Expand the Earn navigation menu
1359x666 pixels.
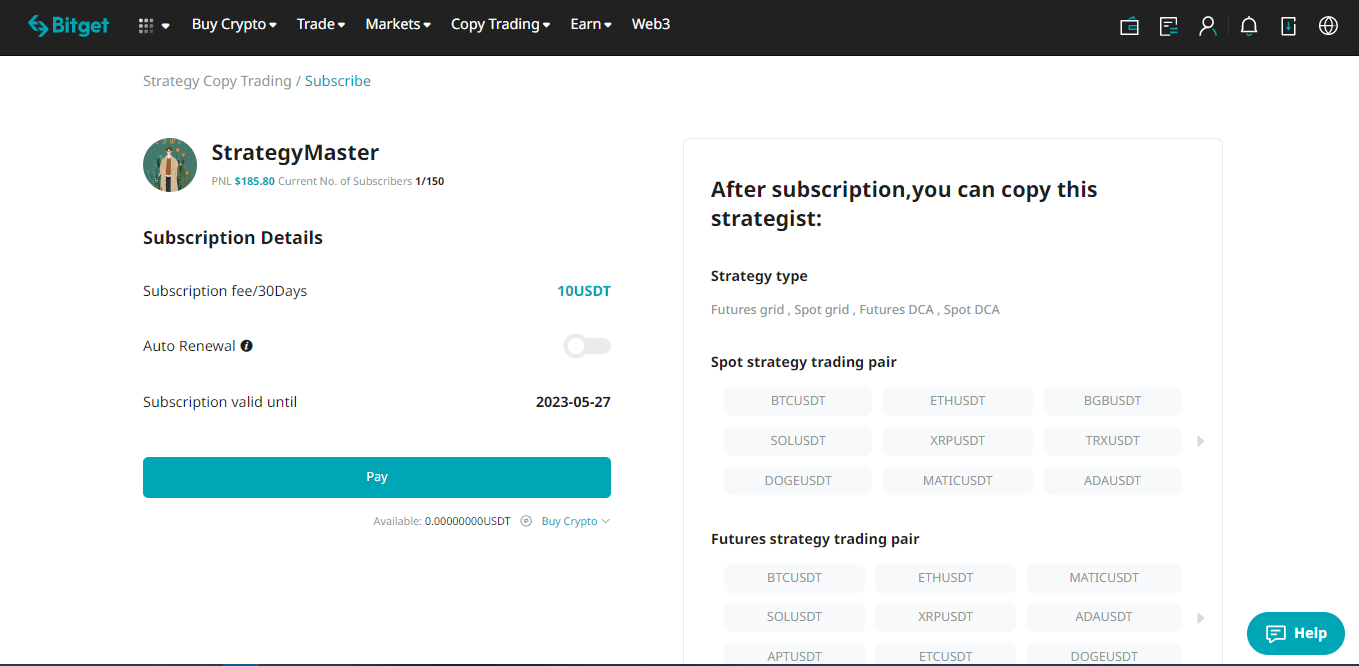click(x=591, y=24)
